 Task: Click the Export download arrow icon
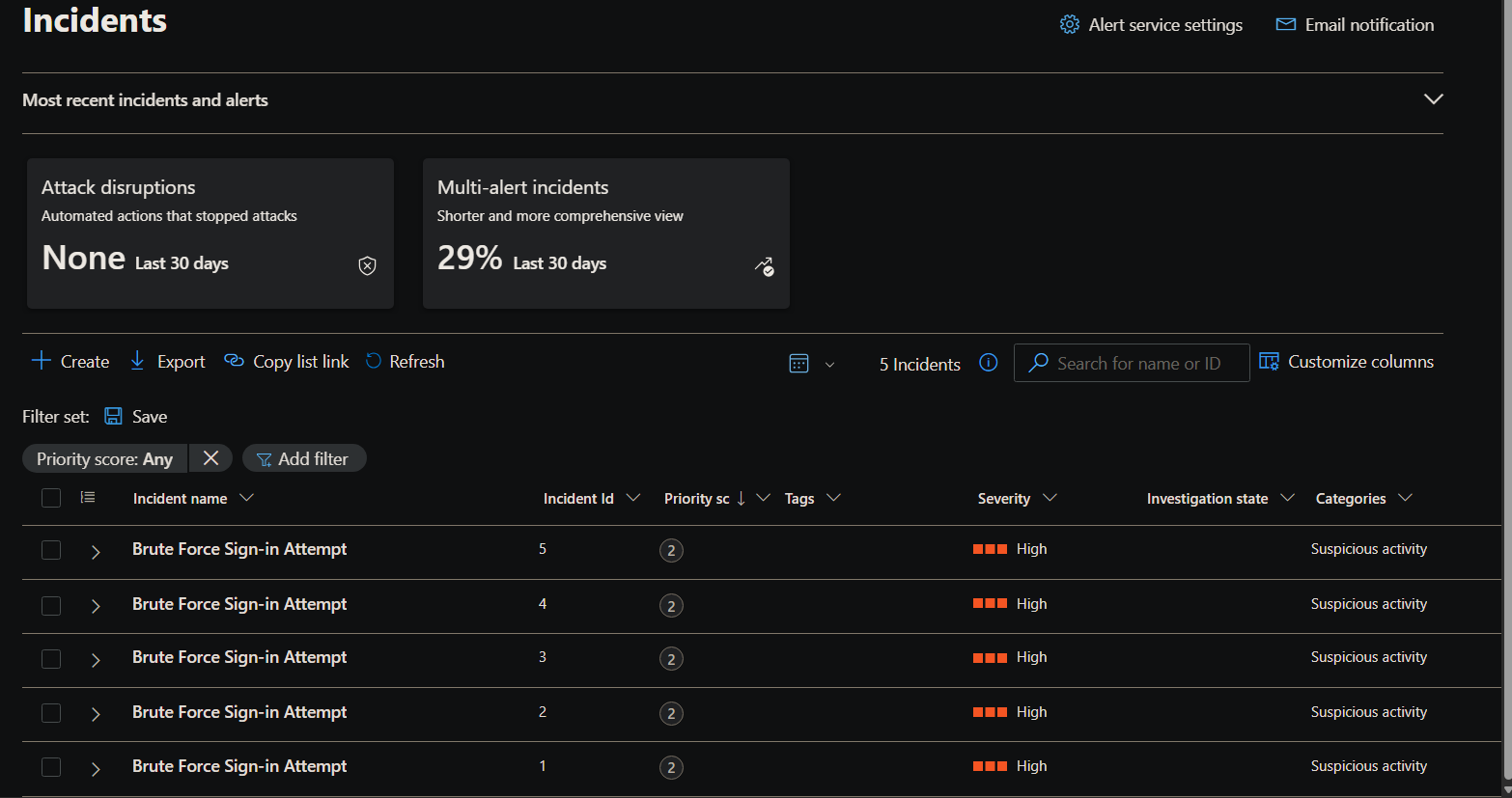point(137,361)
